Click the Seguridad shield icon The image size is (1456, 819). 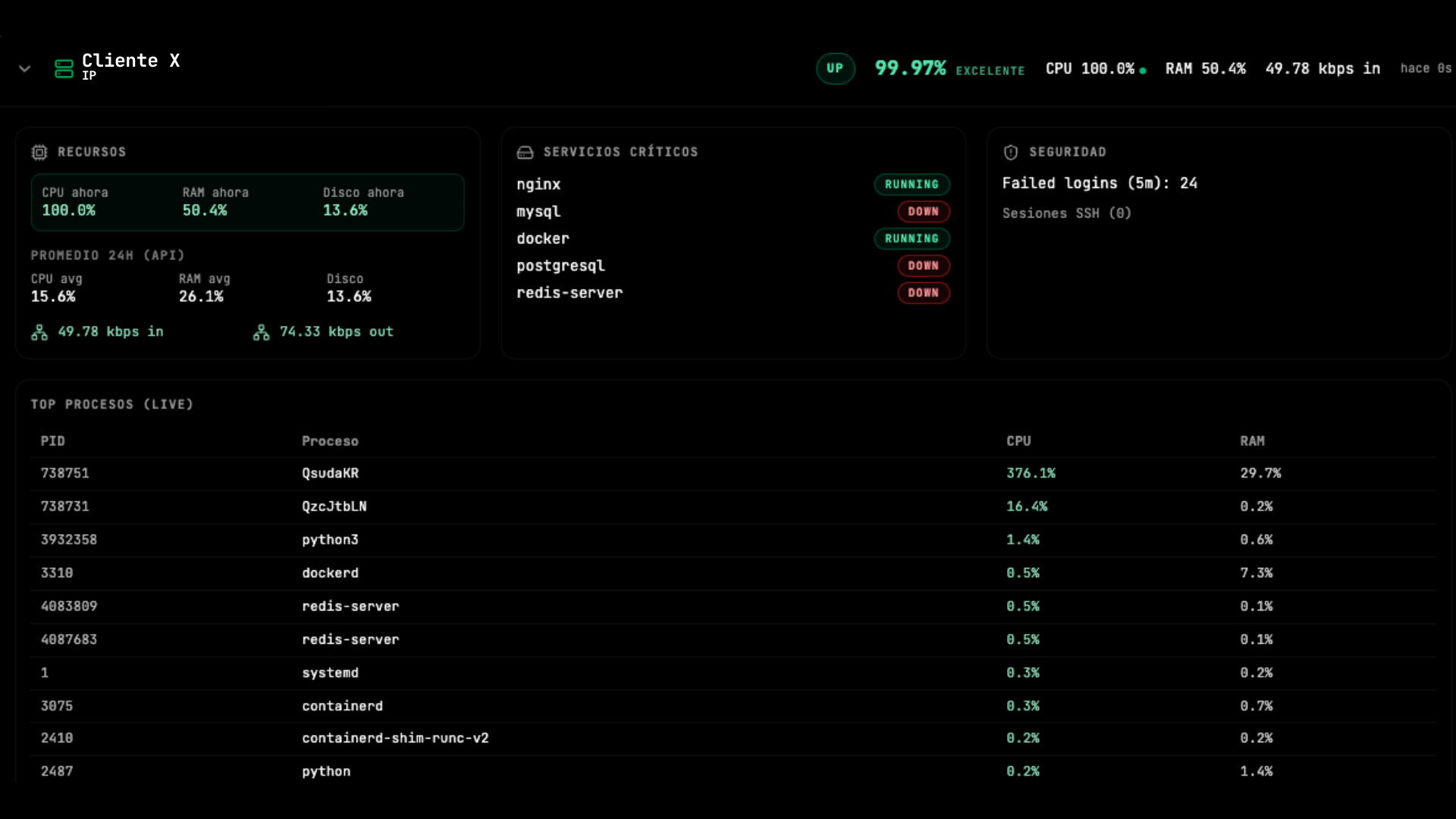1011,152
